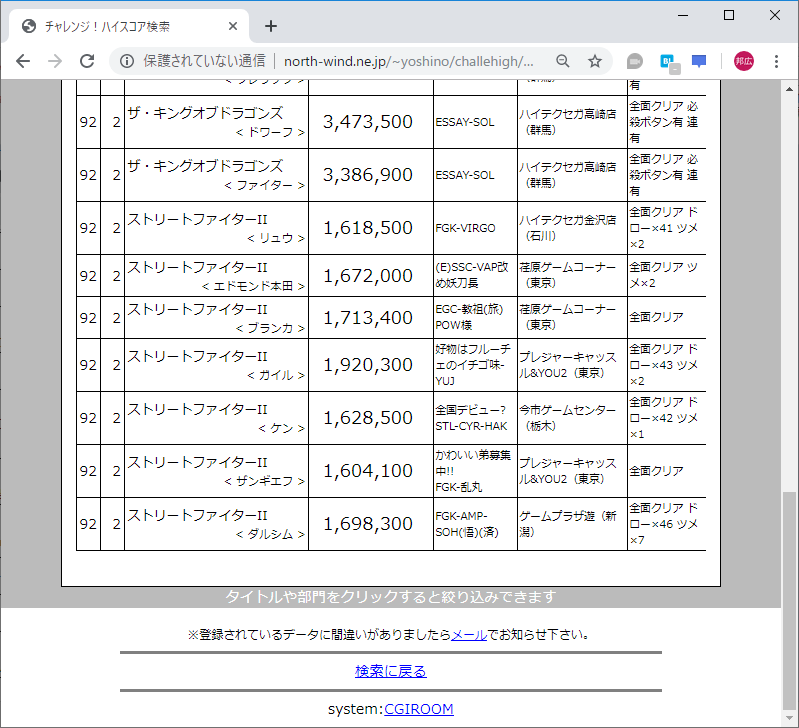The width and height of the screenshot is (799, 728).
Task: Click the player name EGC-教祖(旅) POW様
Action: 469,317
